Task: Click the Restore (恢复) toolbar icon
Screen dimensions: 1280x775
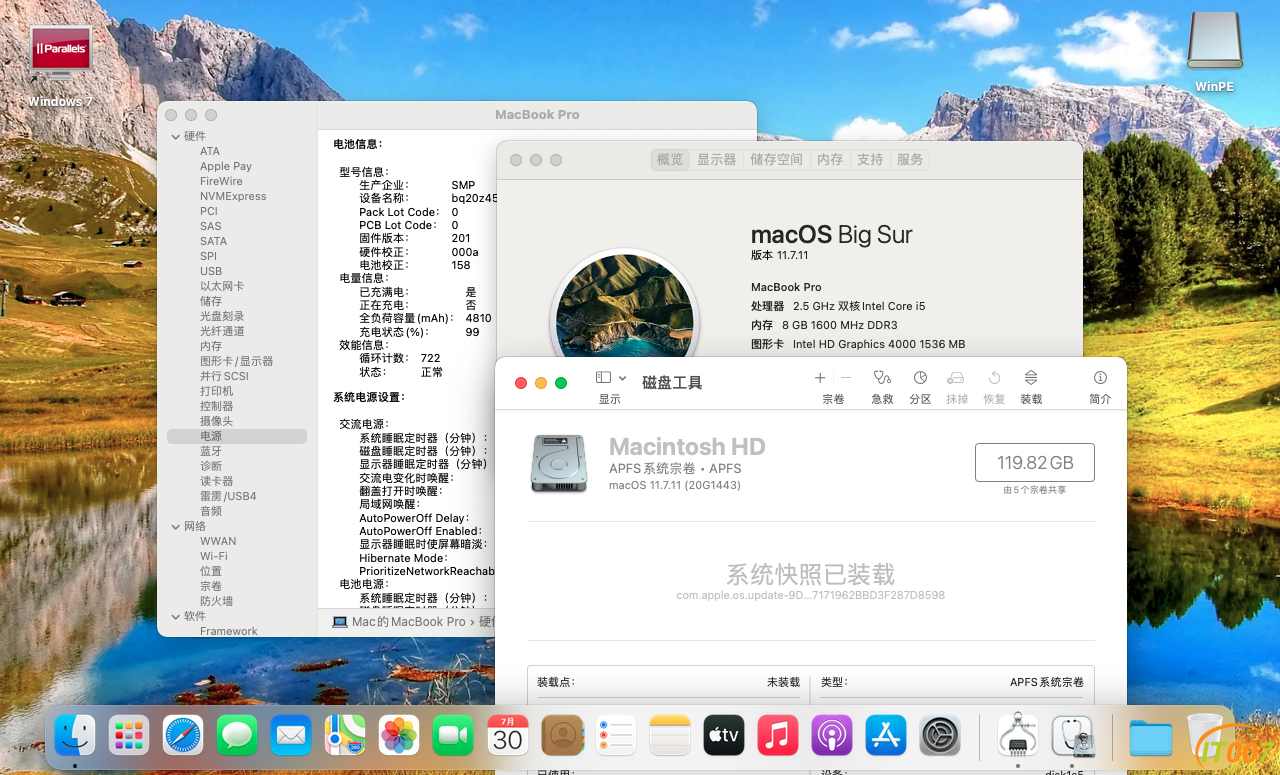Action: point(994,378)
